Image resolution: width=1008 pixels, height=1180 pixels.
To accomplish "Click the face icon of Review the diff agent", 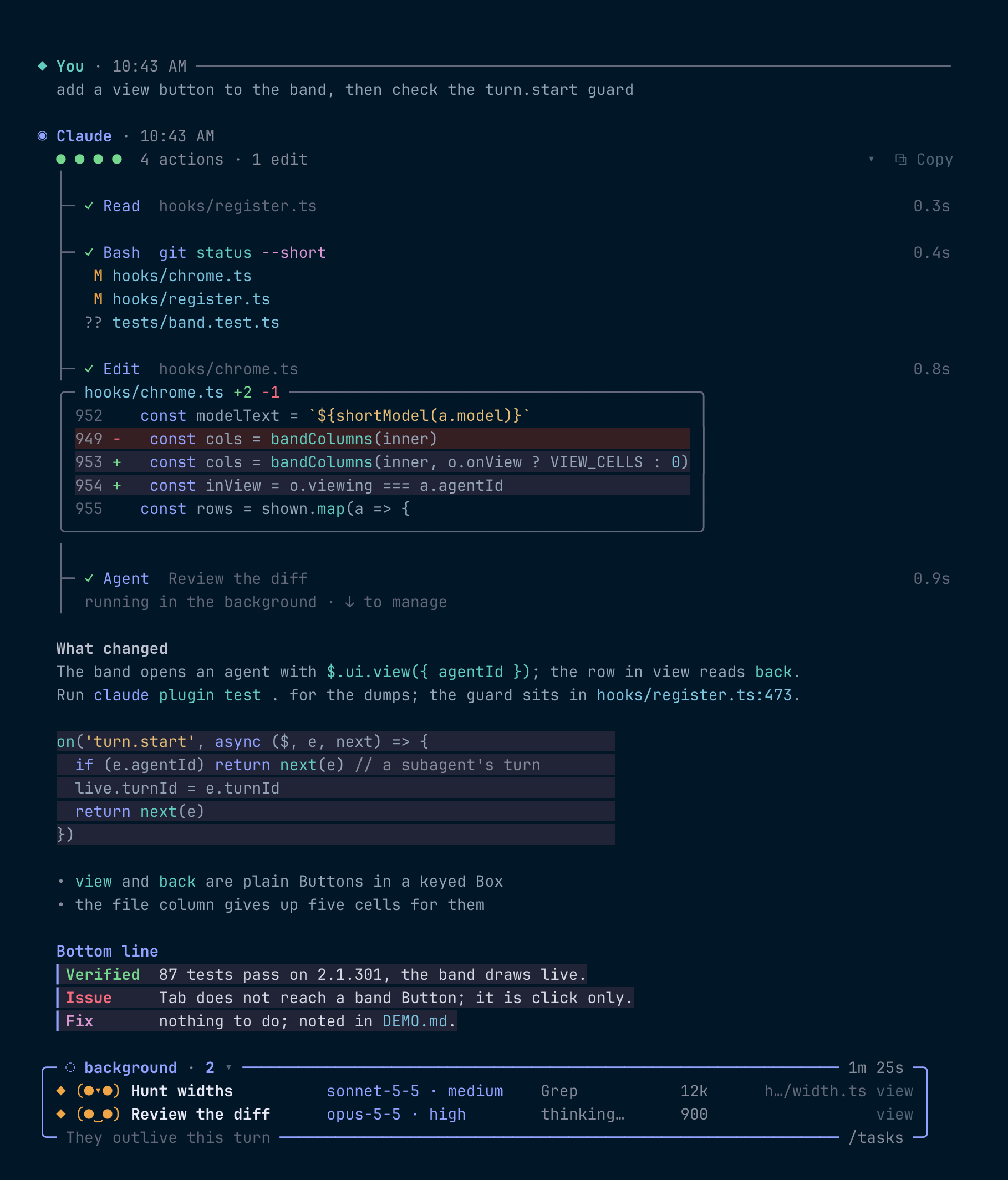I will (x=98, y=1115).
